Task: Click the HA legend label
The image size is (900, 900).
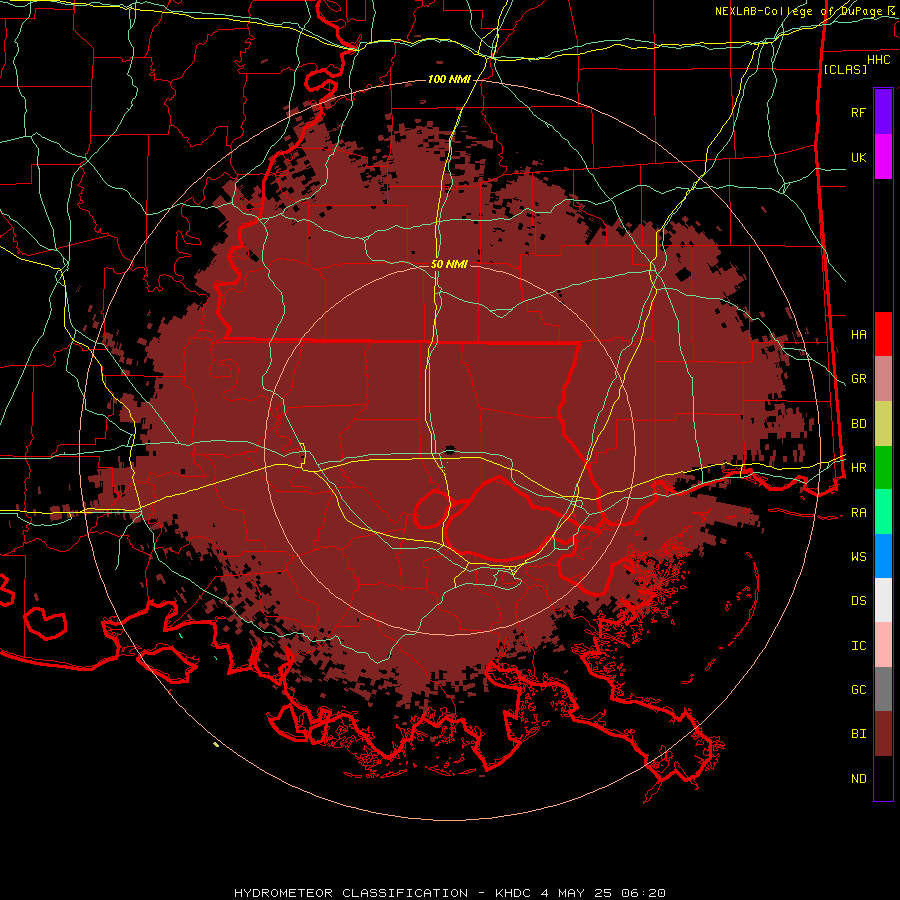Action: [859, 335]
